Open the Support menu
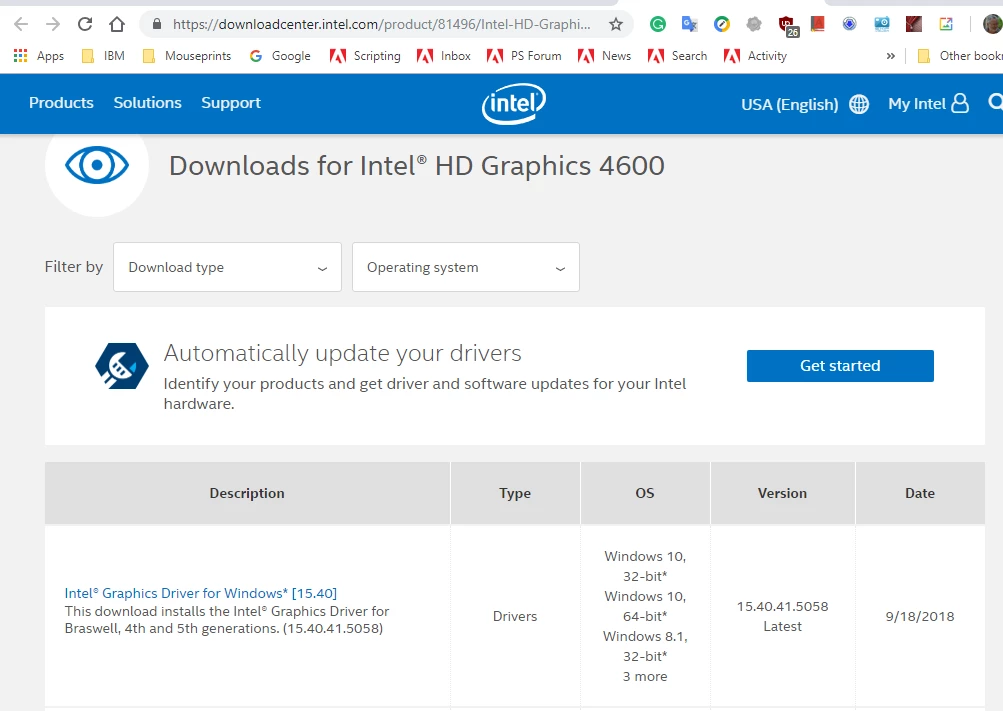1003x711 pixels. 231,103
